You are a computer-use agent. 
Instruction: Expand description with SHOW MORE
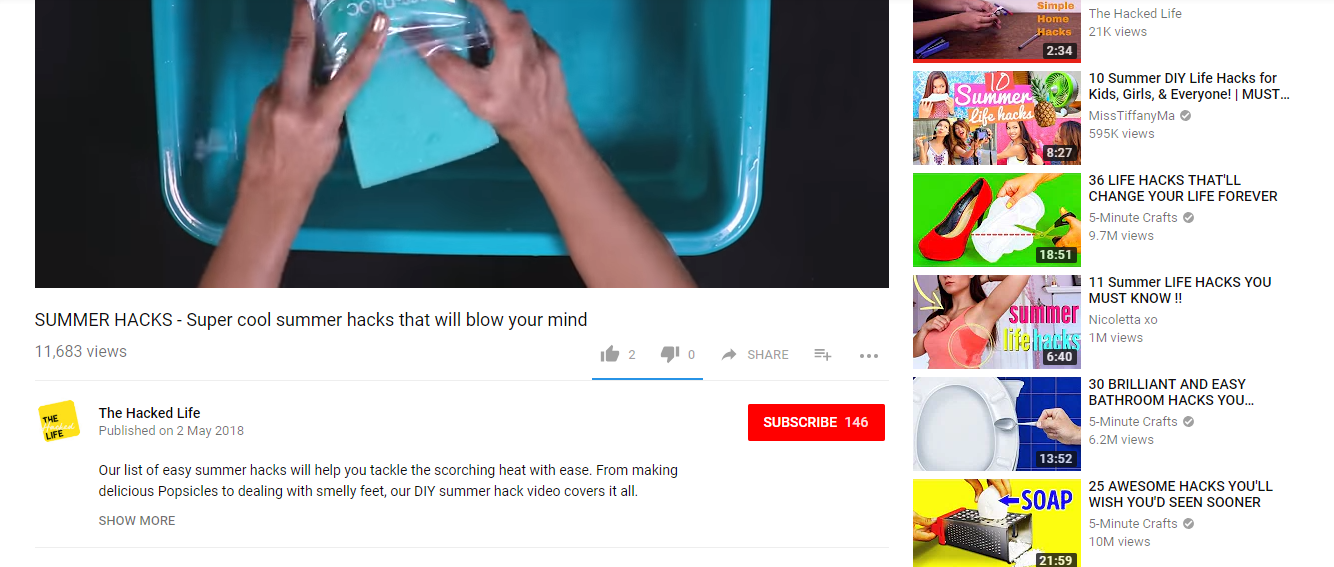tap(137, 520)
